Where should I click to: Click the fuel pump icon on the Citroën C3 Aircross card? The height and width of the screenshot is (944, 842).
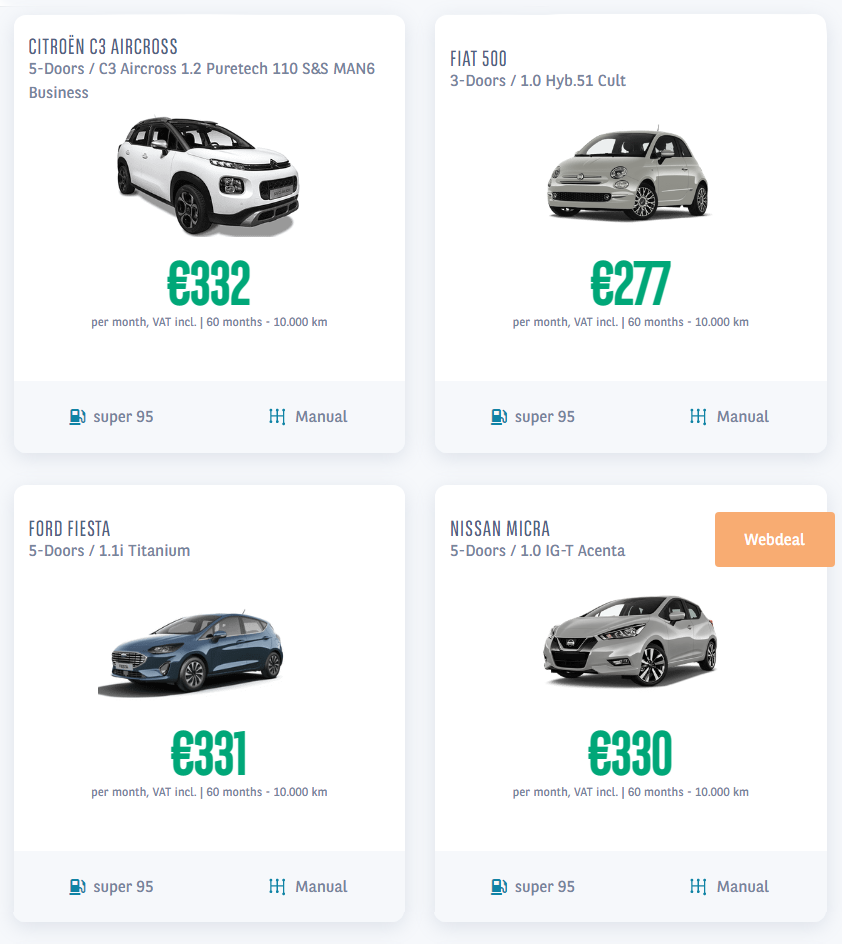[x=78, y=416]
